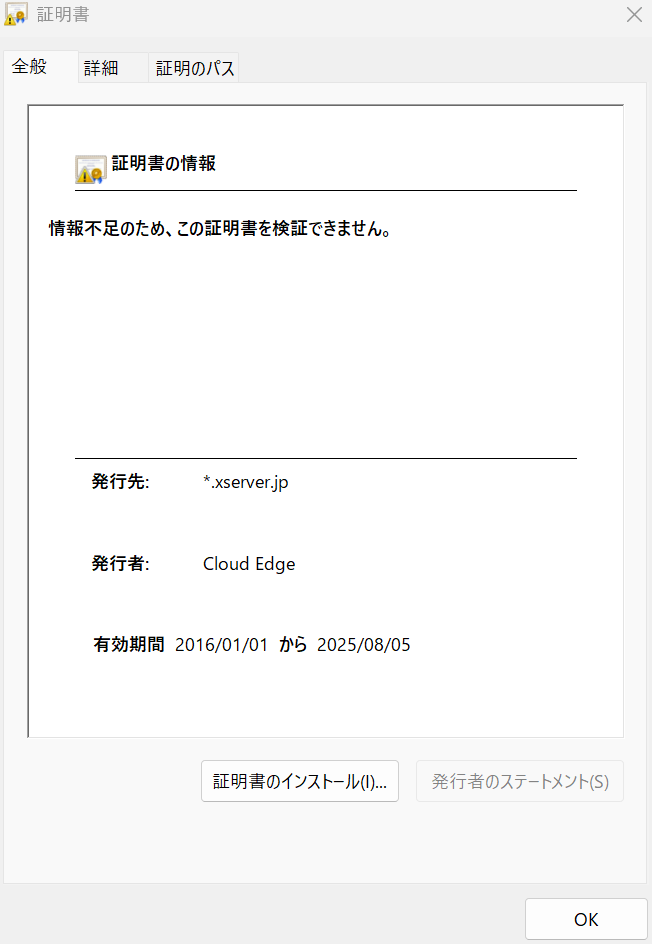Click the certificate icon in title bar
652x944 pixels.
click(16, 14)
